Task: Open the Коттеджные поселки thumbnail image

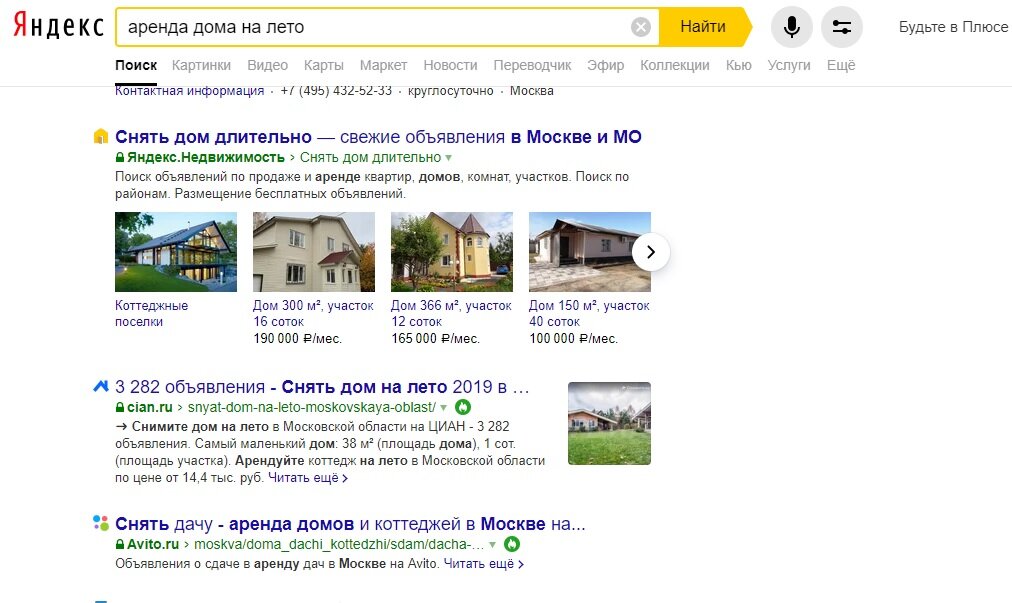Action: [176, 252]
